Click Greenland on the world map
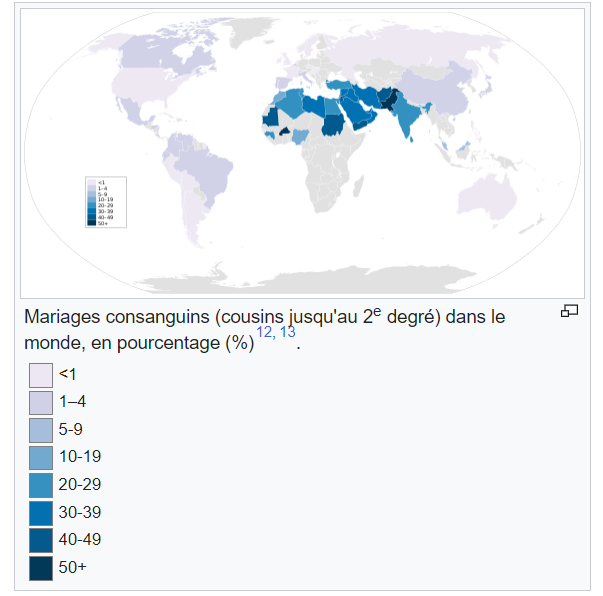This screenshot has width=603, height=596. click(248, 31)
